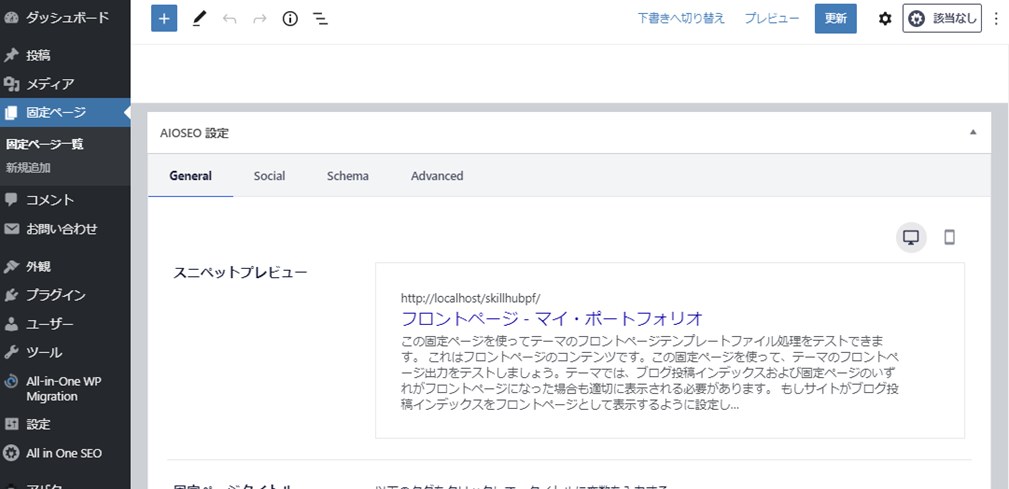Click 固定ページ一覧 submenu item

[44, 144]
